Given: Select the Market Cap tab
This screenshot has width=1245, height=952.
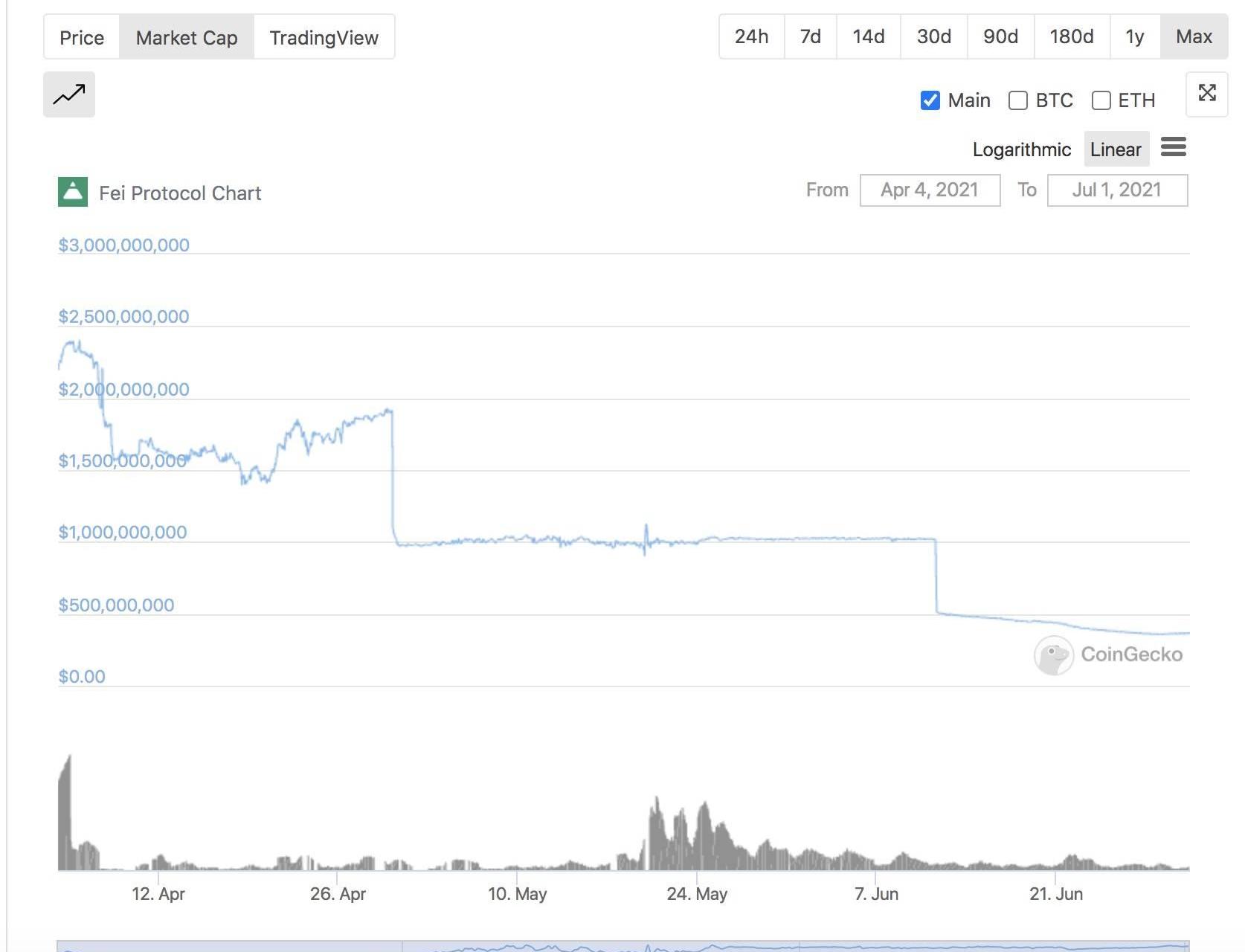Looking at the screenshot, I should pyautogui.click(x=187, y=37).
